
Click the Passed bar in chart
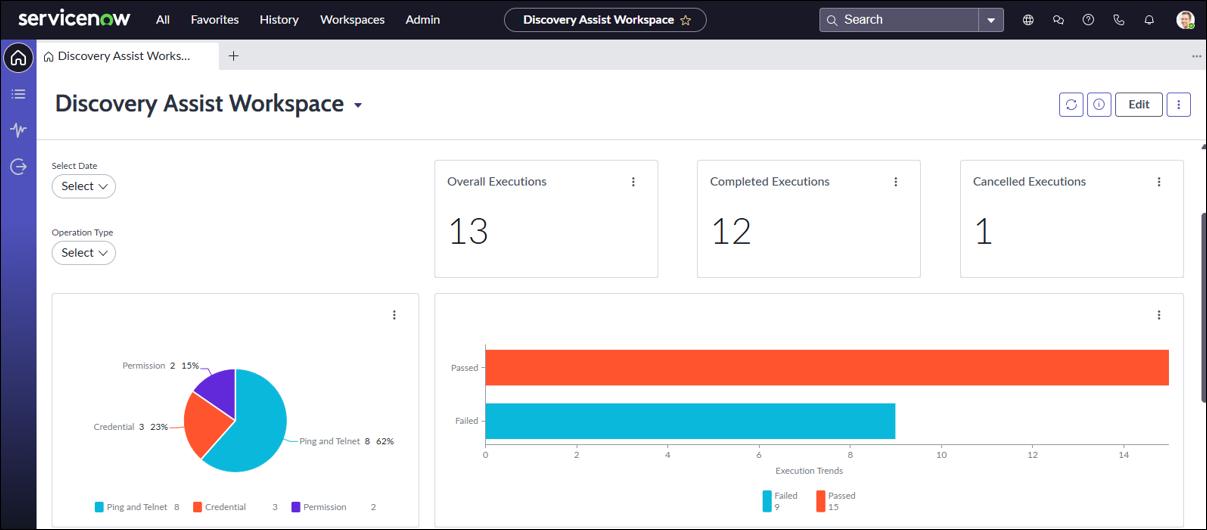[827, 367]
